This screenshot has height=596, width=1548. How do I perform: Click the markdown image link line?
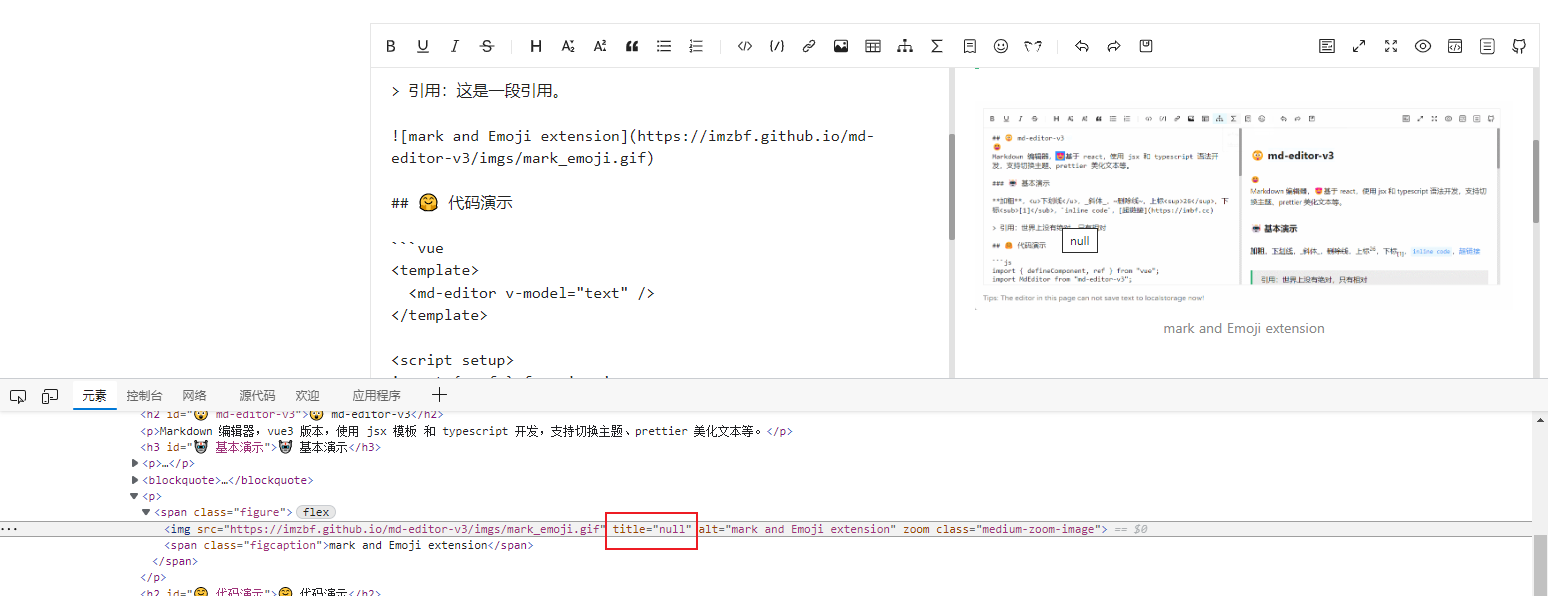pyautogui.click(x=632, y=147)
